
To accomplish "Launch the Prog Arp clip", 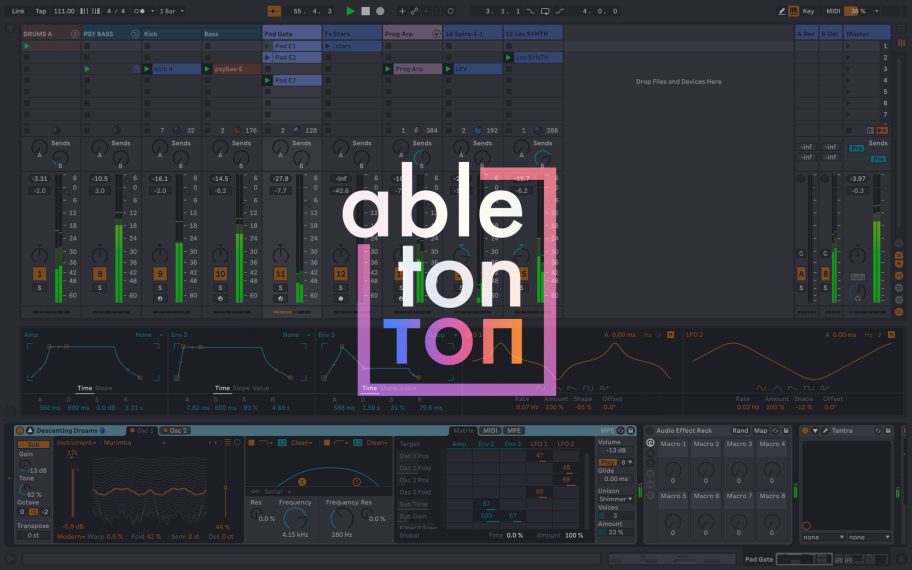I will point(388,69).
